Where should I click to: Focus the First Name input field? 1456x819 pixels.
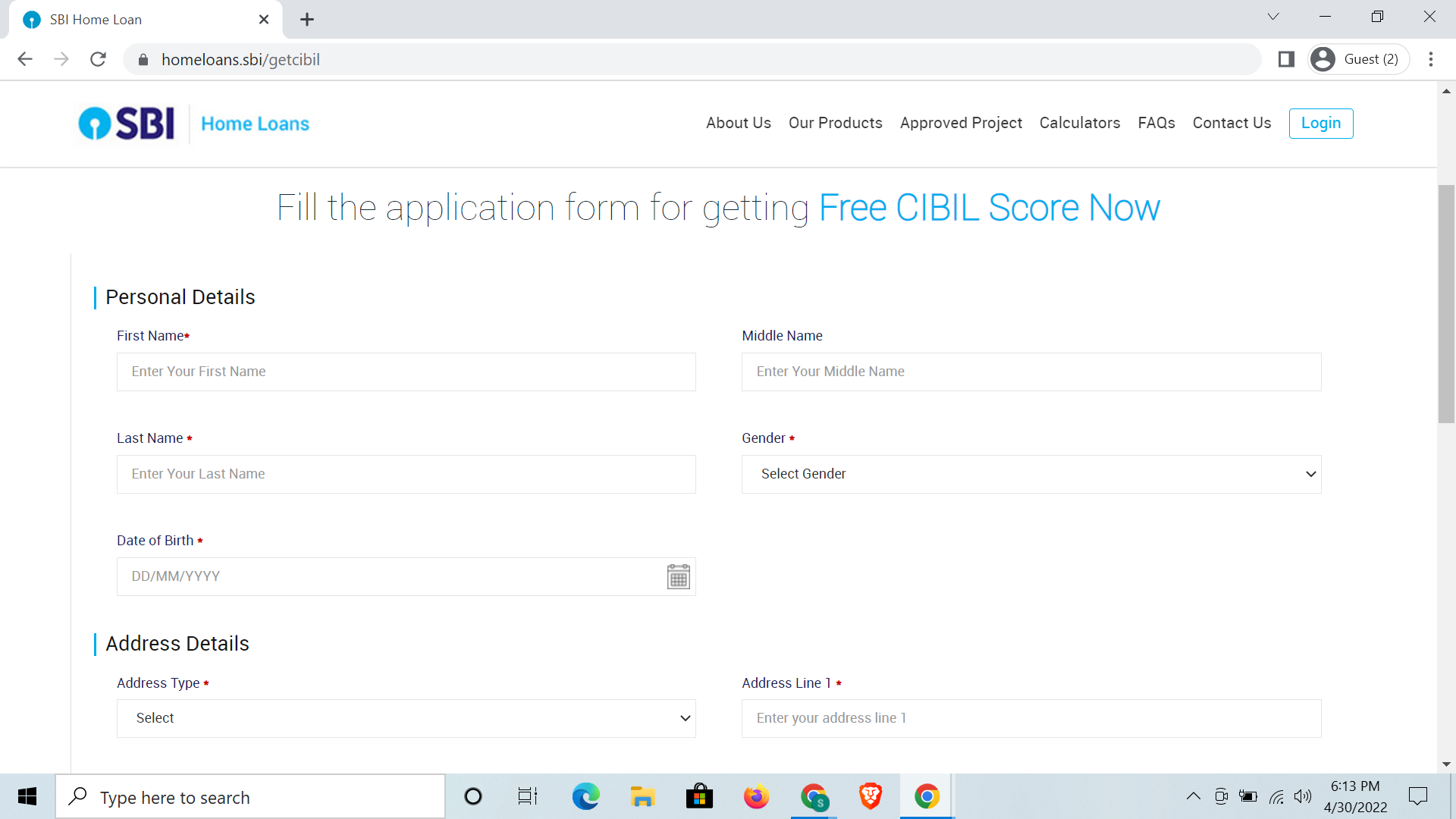tap(406, 372)
